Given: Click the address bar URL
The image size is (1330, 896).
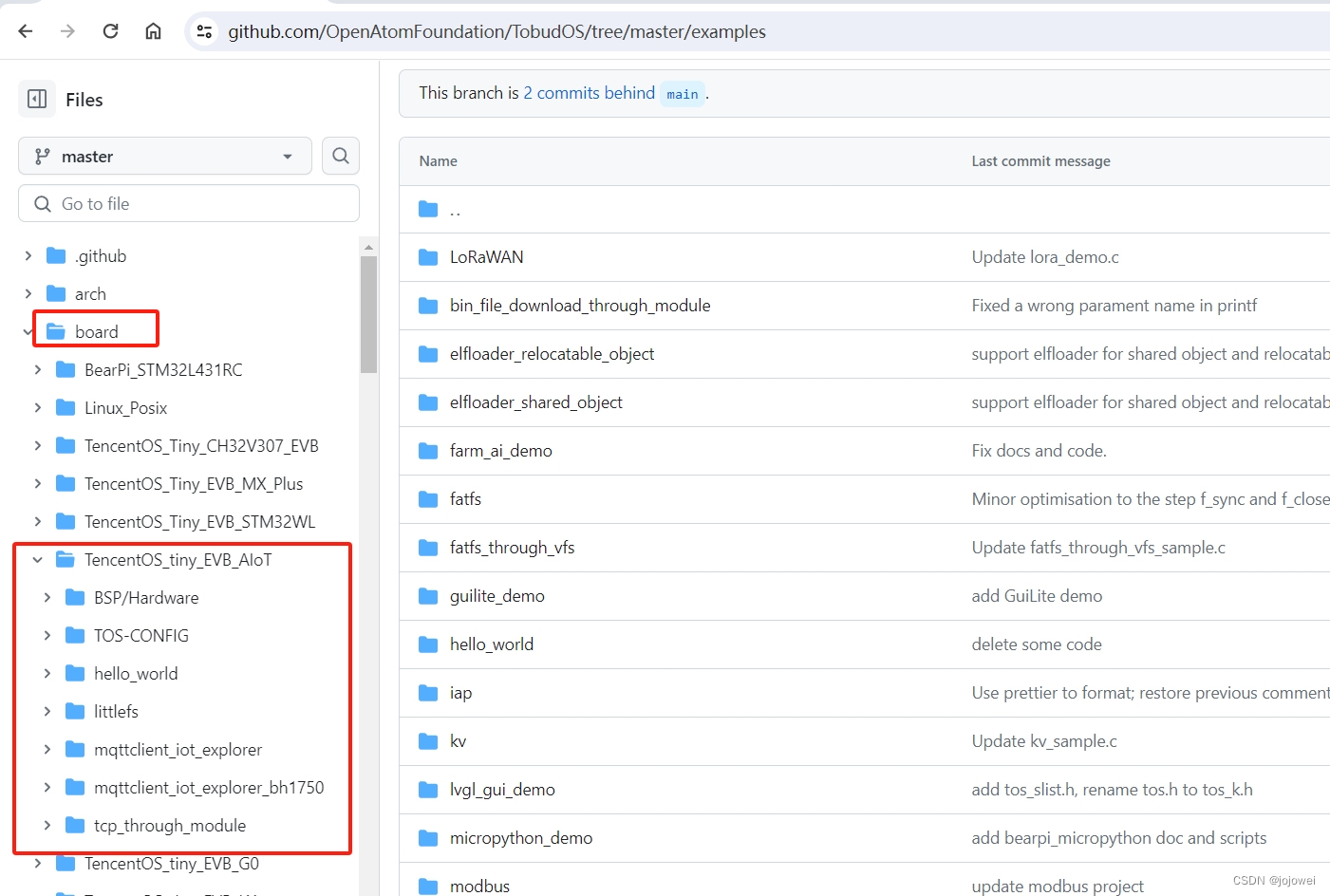Looking at the screenshot, I should [x=496, y=31].
